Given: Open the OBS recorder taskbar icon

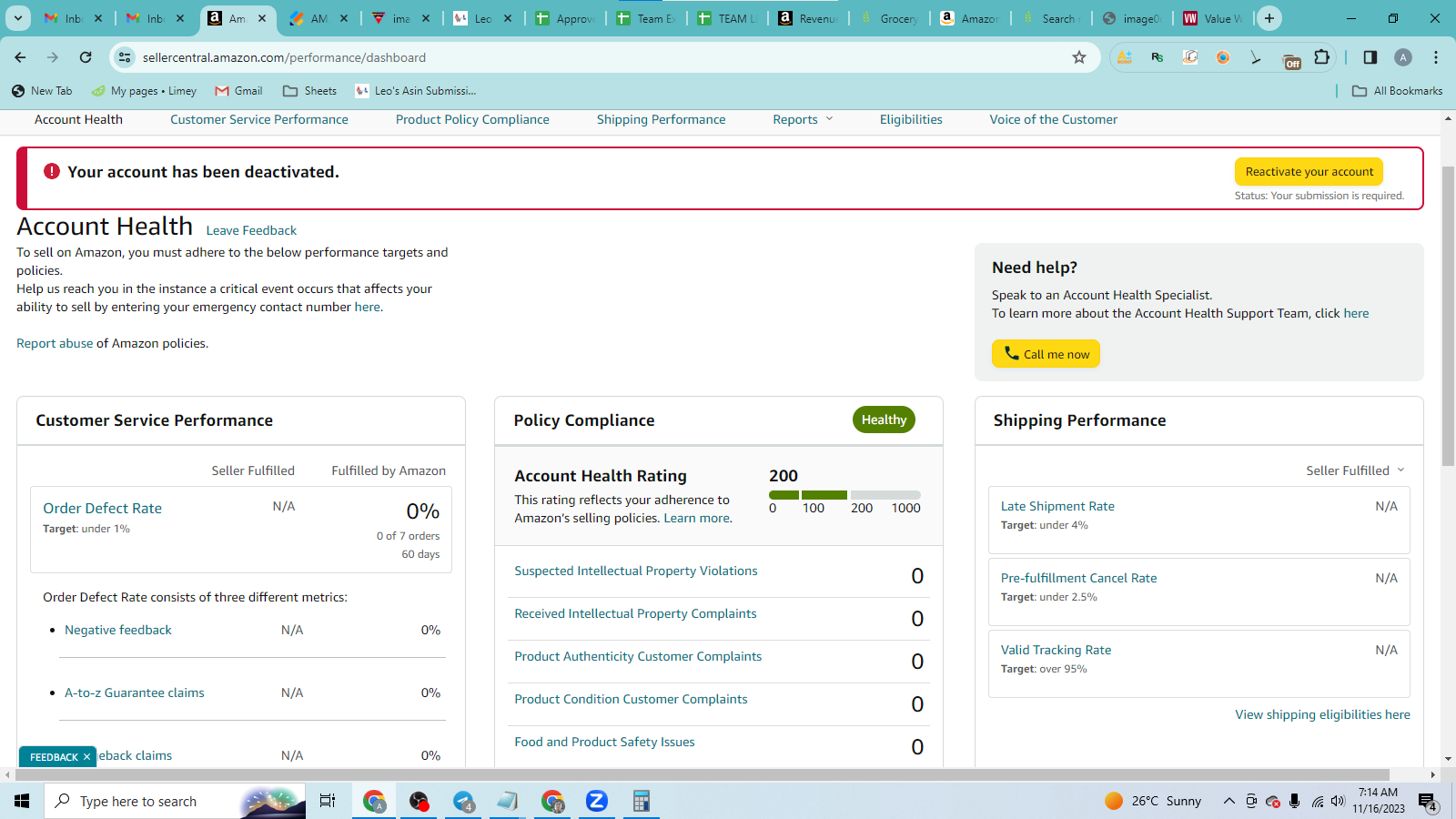Looking at the screenshot, I should [419, 801].
